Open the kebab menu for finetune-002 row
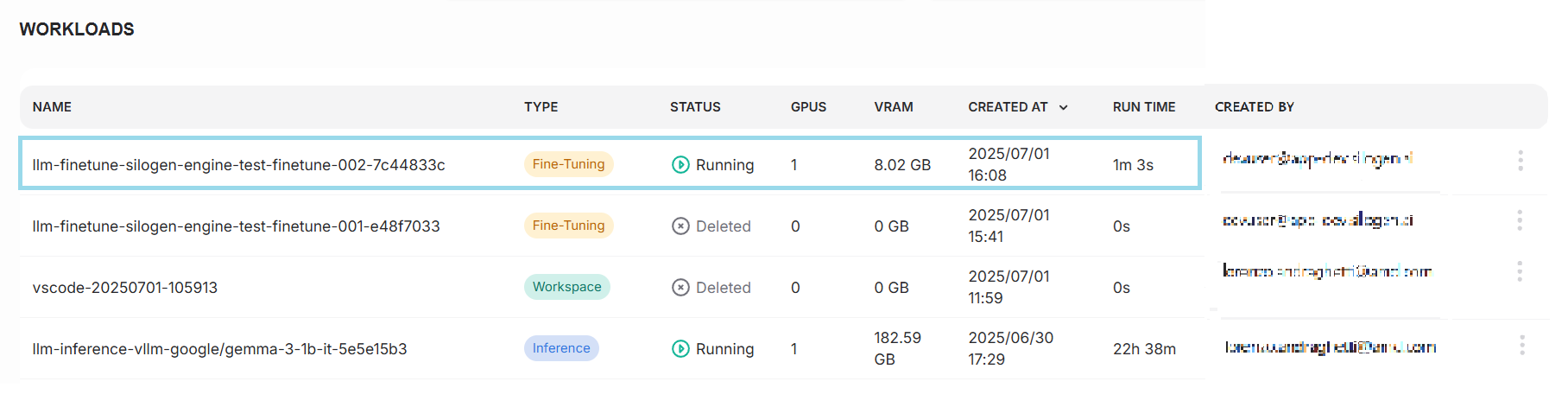 (x=1520, y=160)
